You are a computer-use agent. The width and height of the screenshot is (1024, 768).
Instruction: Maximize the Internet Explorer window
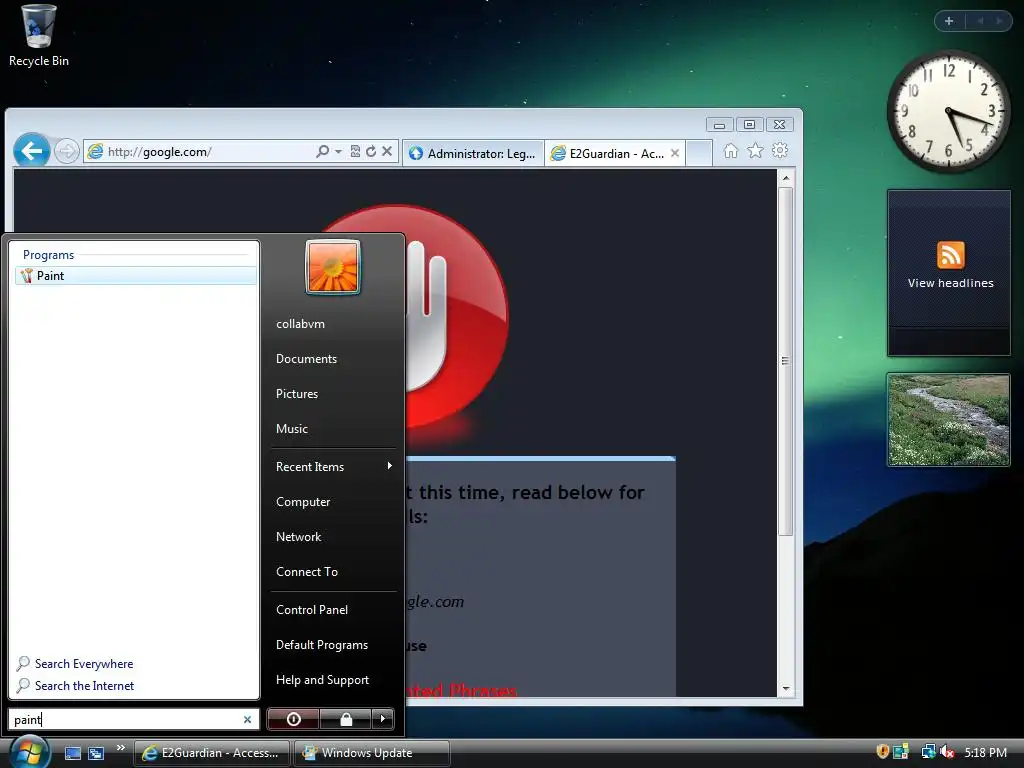point(750,125)
